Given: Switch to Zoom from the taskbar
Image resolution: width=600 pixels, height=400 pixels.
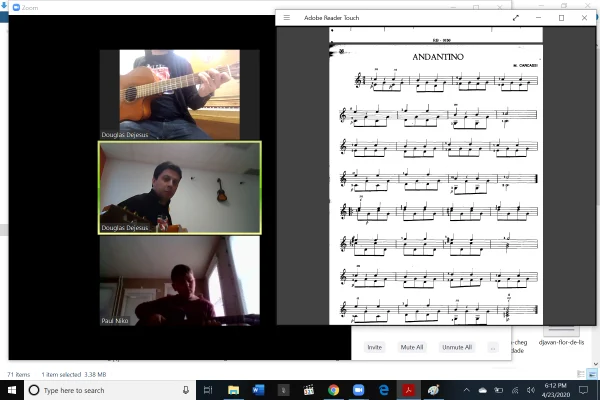Looking at the screenshot, I should click(x=358, y=390).
